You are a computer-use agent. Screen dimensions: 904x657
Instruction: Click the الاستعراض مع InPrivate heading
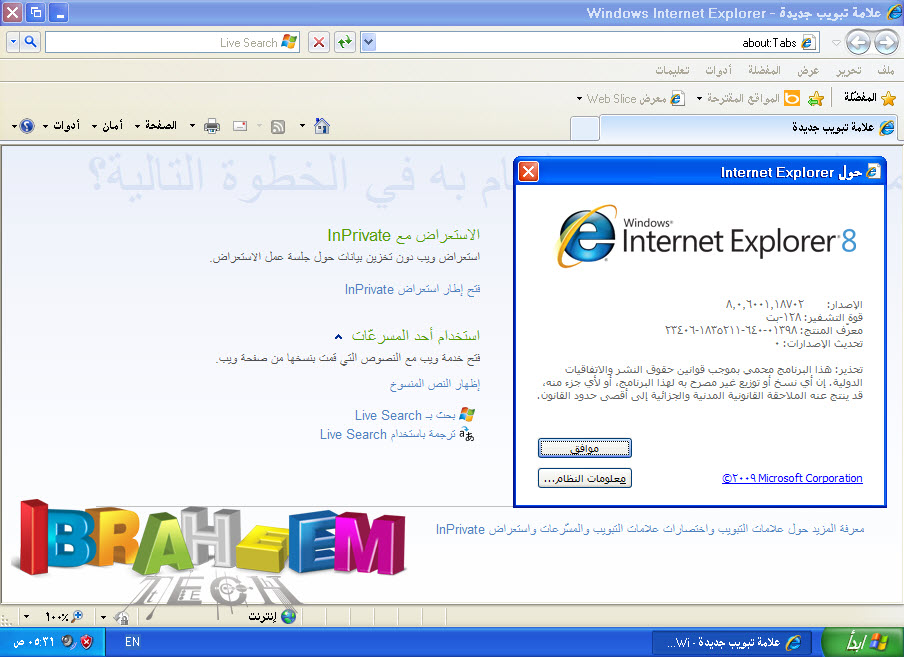404,235
